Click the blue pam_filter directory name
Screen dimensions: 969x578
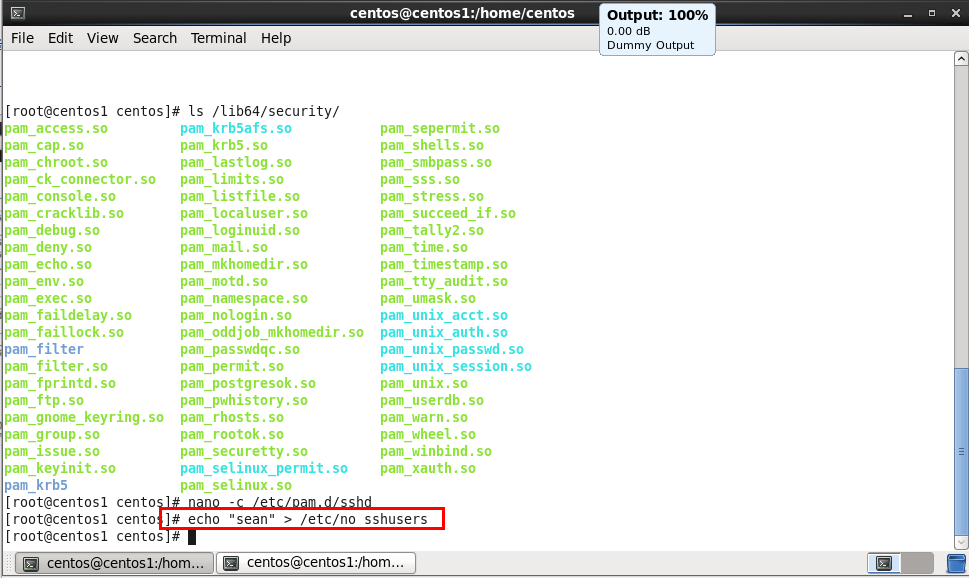click(44, 350)
